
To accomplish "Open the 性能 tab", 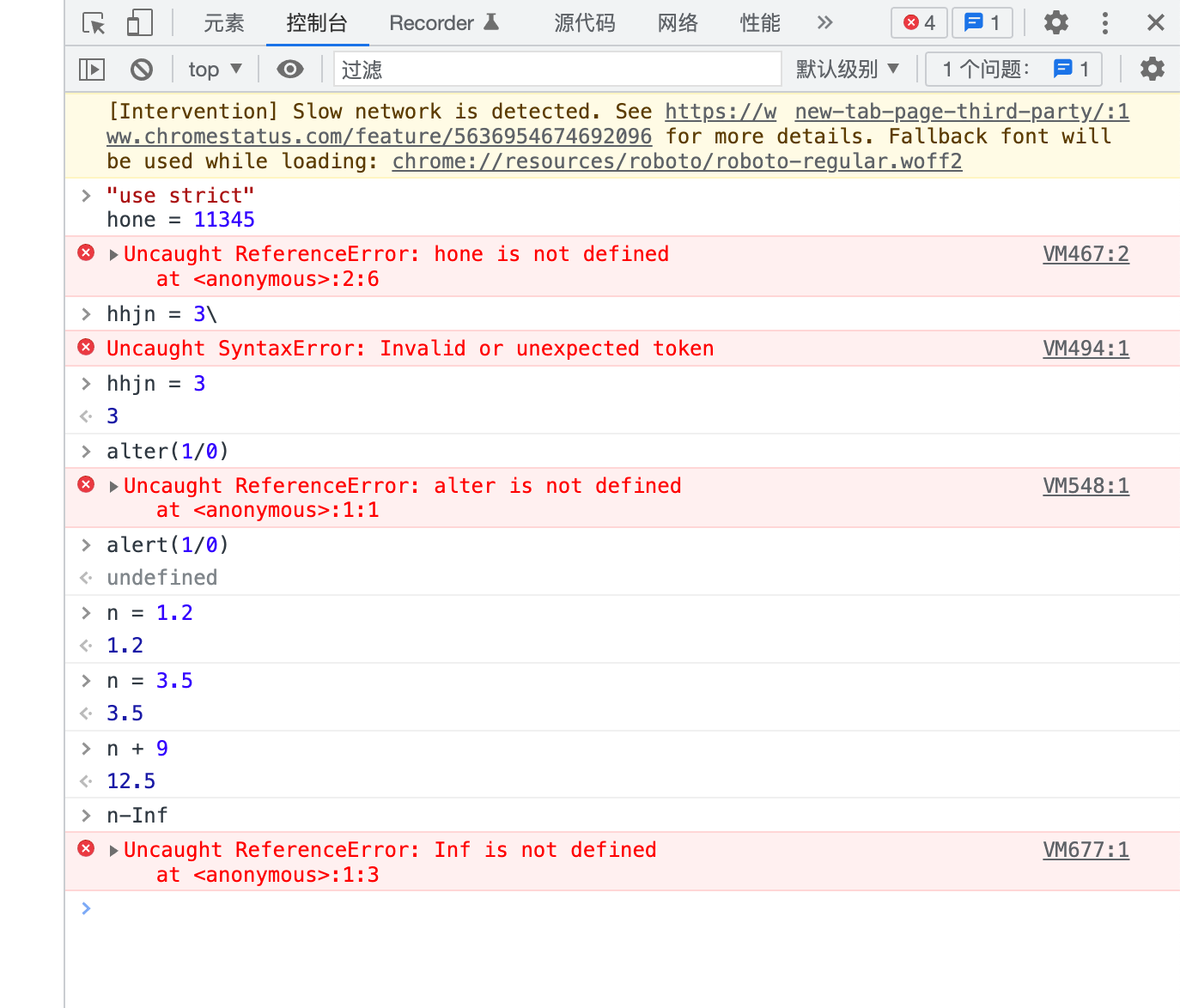I will 760,23.
